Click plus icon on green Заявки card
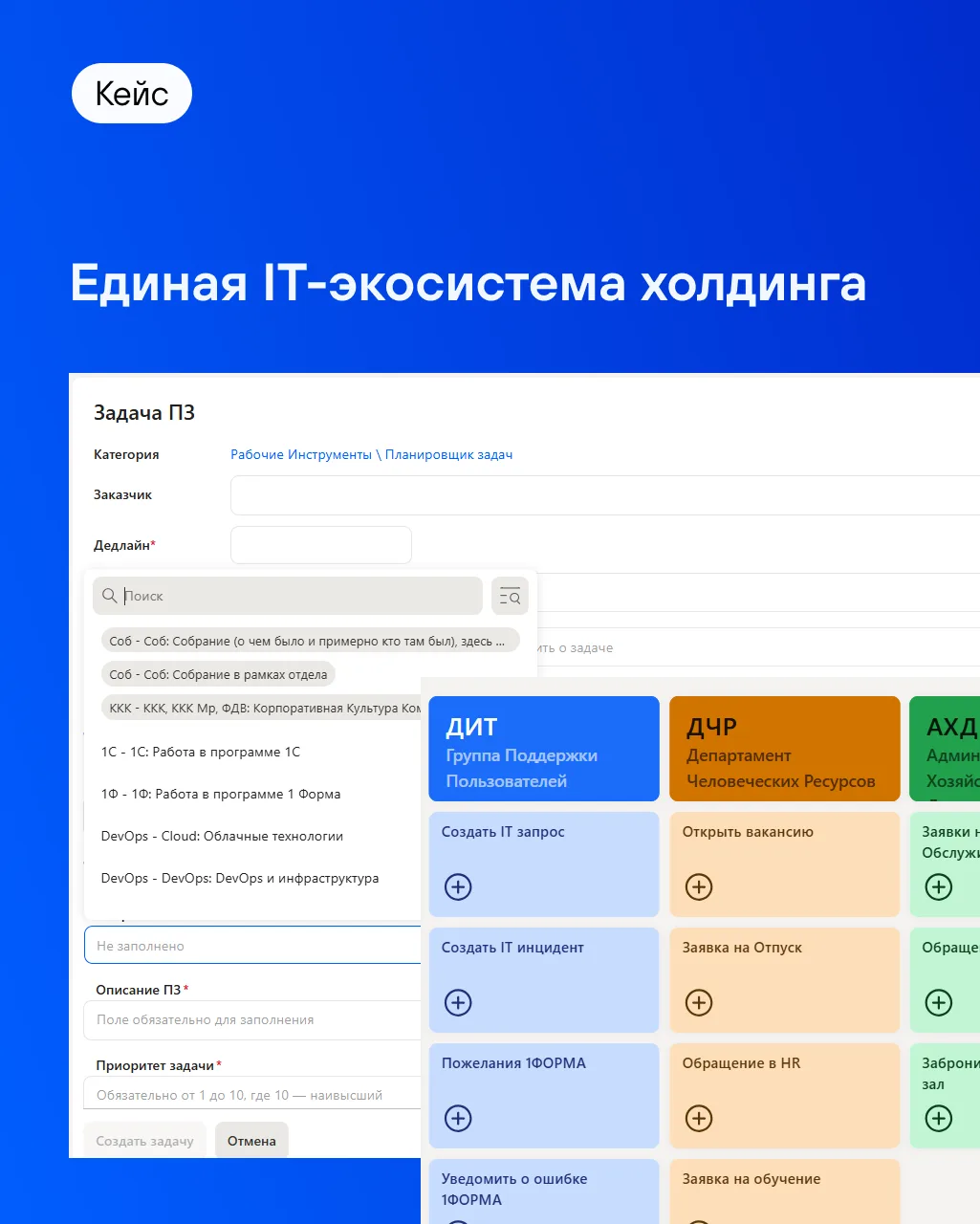Image resolution: width=980 pixels, height=1224 pixels. tap(939, 886)
